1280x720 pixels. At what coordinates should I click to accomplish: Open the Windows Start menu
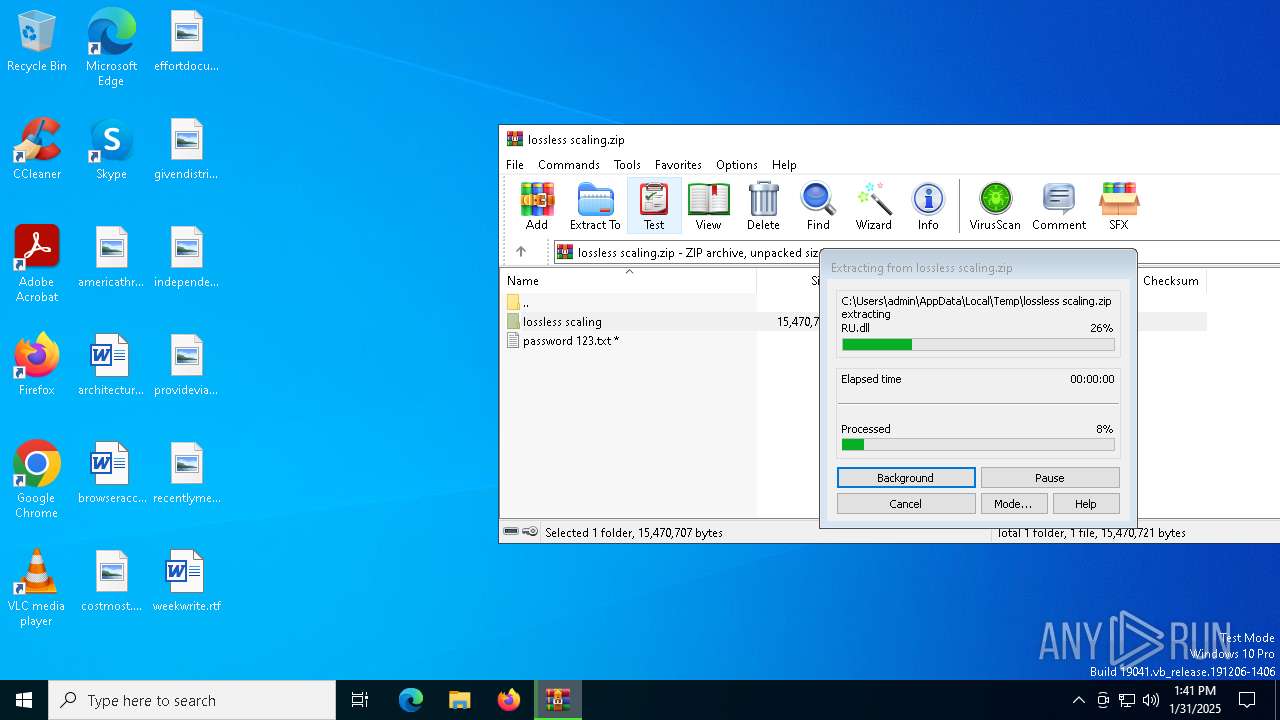click(x=24, y=700)
